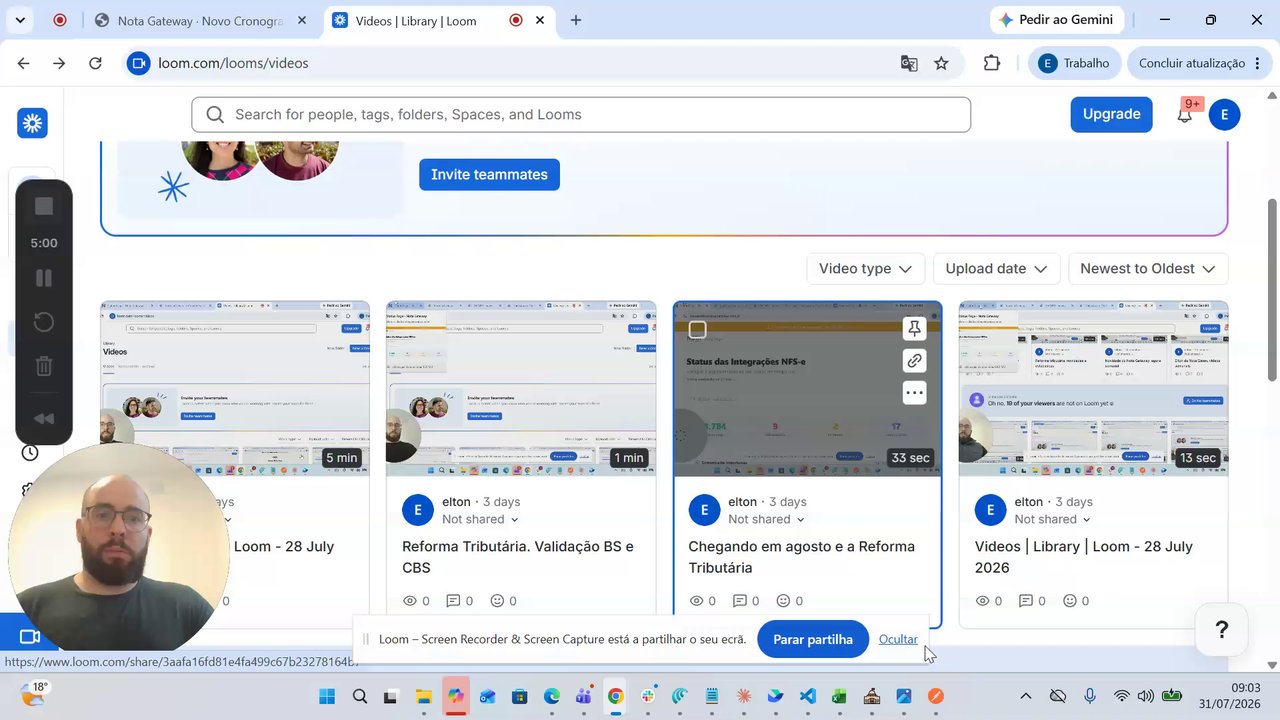Click the Ocultar link
Image resolution: width=1280 pixels, height=720 pixels.
tap(898, 640)
